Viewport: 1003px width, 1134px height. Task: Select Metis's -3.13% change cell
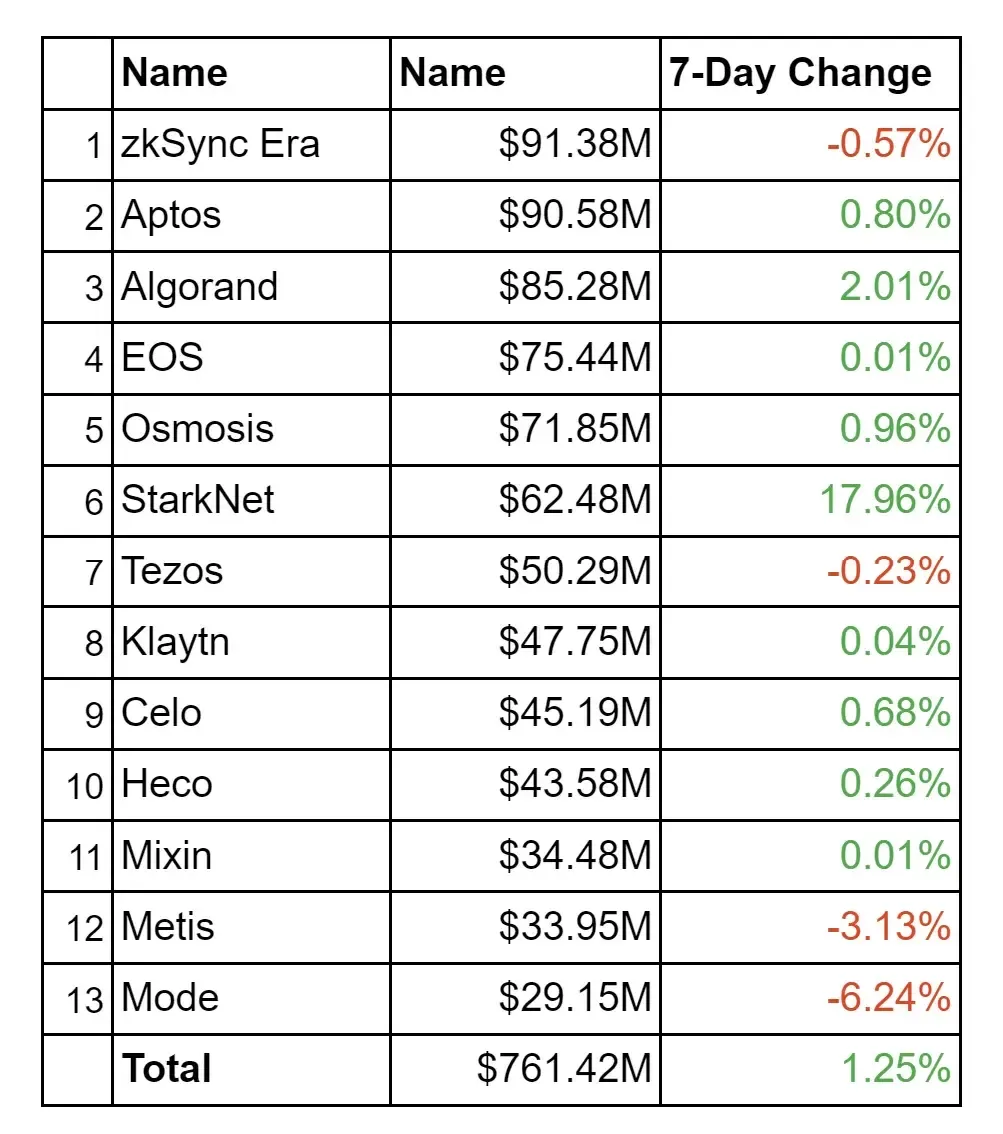888,927
